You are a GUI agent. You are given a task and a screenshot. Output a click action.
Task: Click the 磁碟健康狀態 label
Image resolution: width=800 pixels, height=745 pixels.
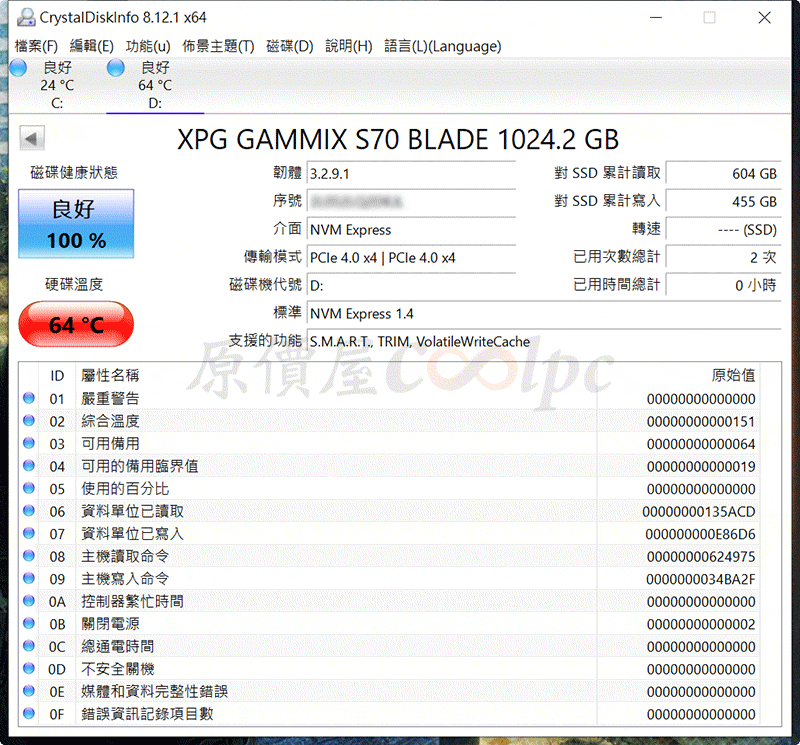pos(74,172)
